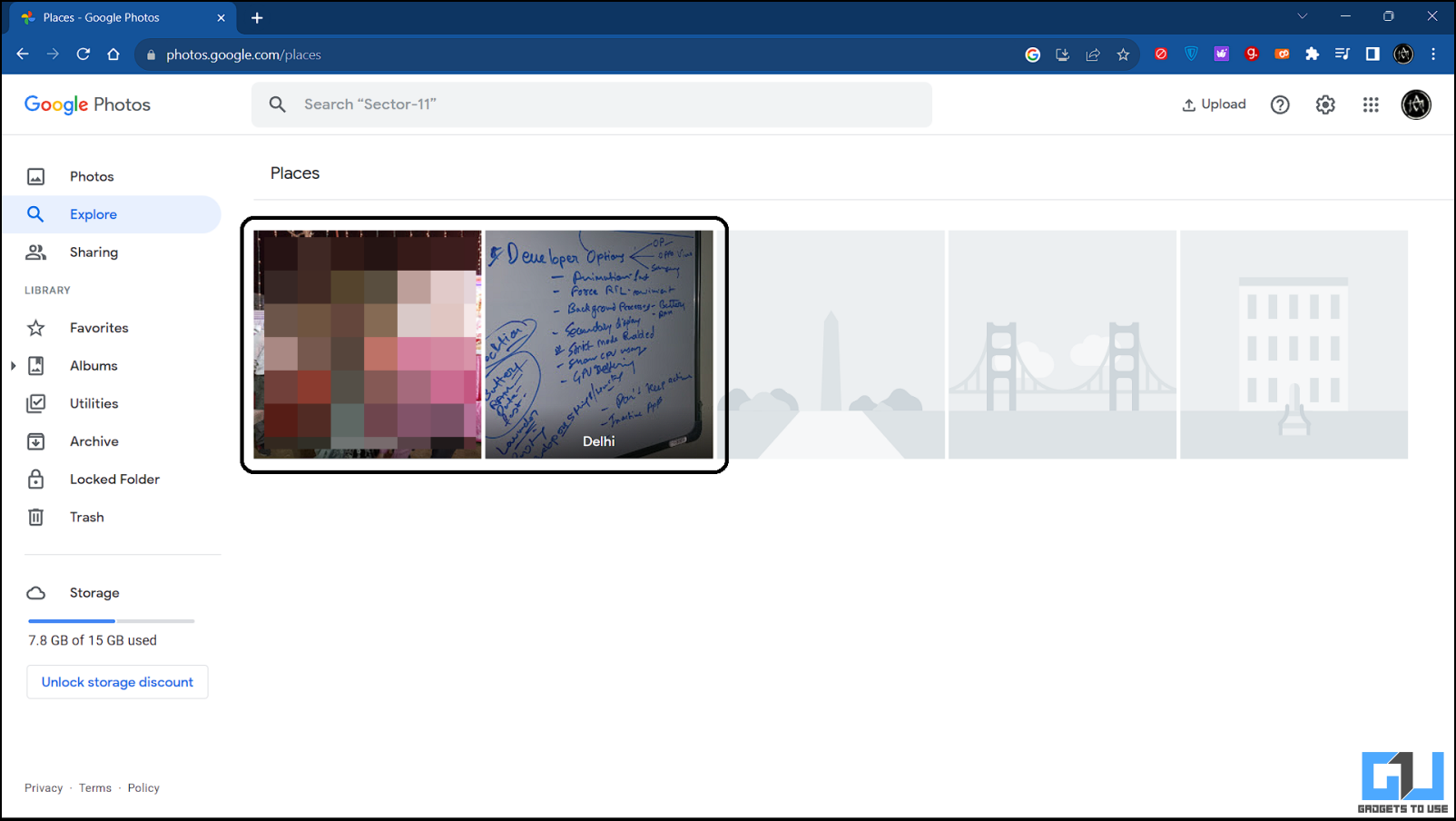This screenshot has height=821, width=1456.
Task: Click the Explore magnifier icon
Action: pos(35,214)
